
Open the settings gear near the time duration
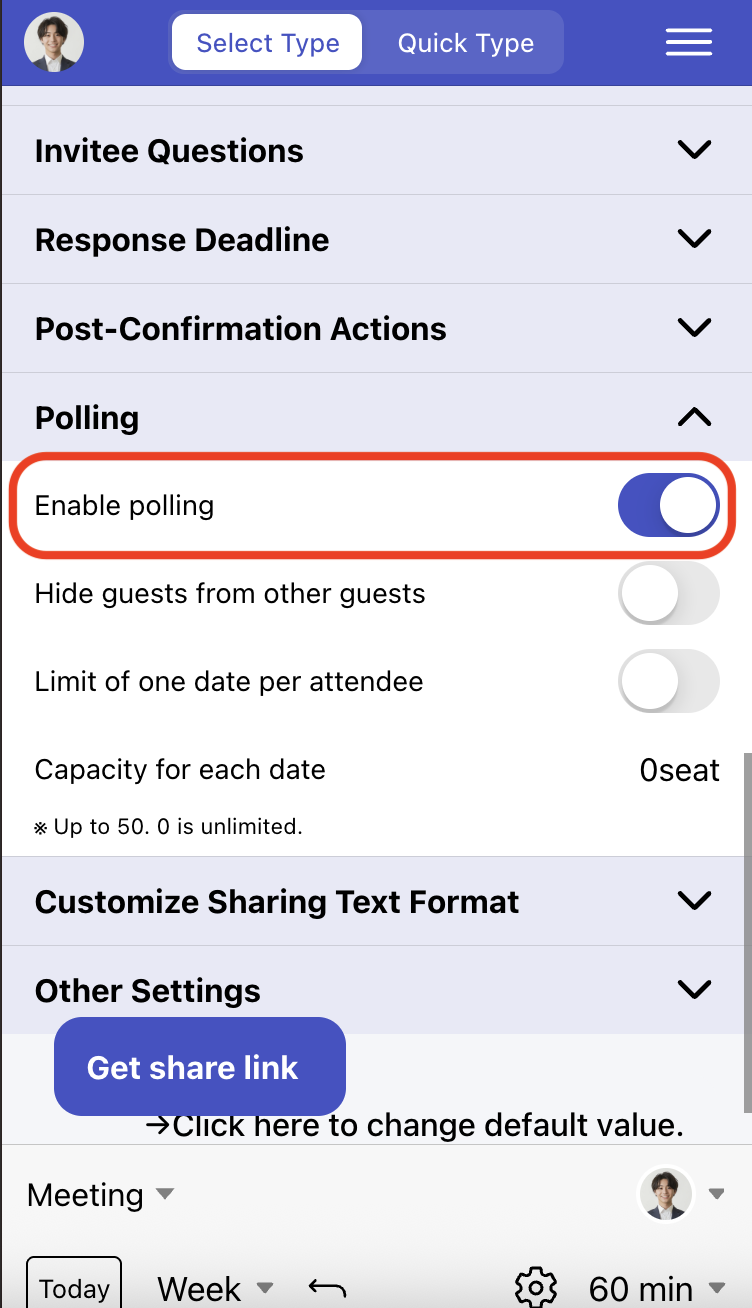tap(536, 1290)
